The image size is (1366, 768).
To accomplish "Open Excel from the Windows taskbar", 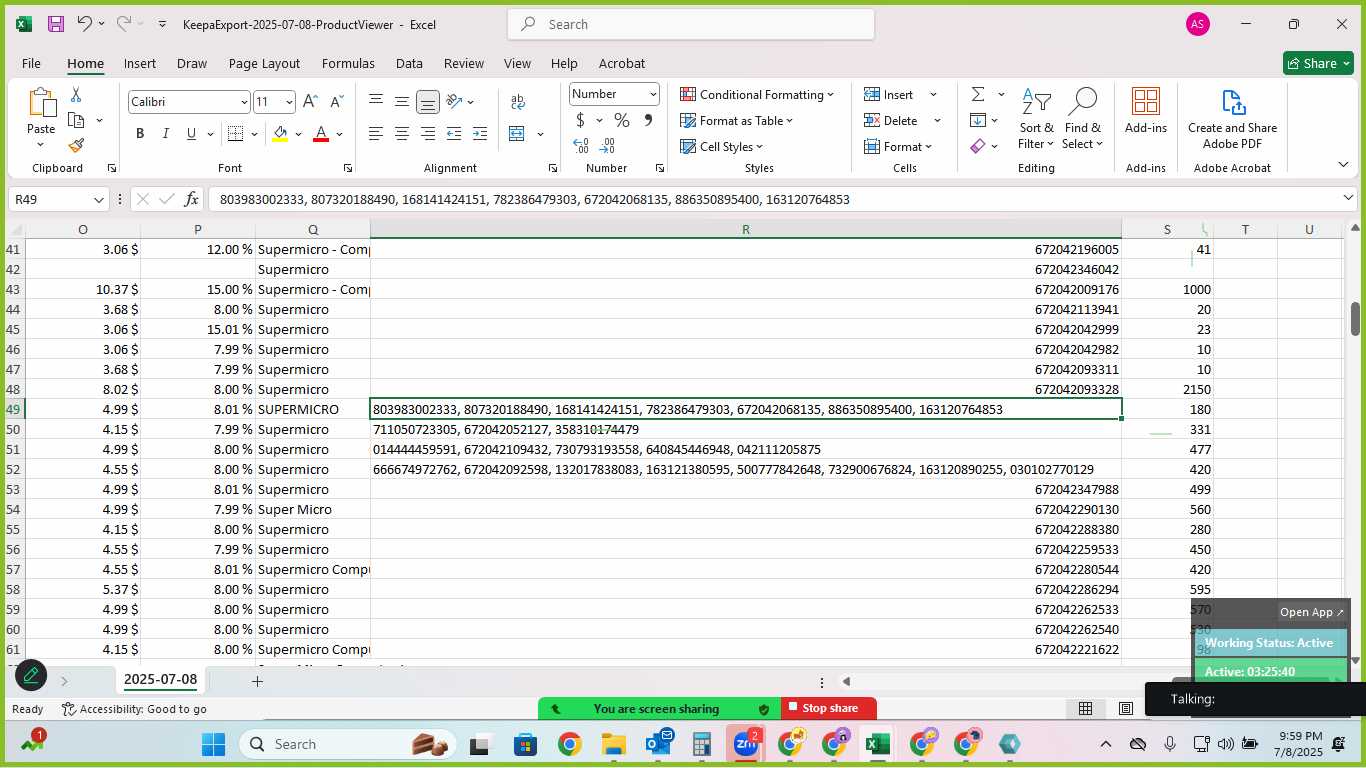I will pyautogui.click(x=877, y=744).
